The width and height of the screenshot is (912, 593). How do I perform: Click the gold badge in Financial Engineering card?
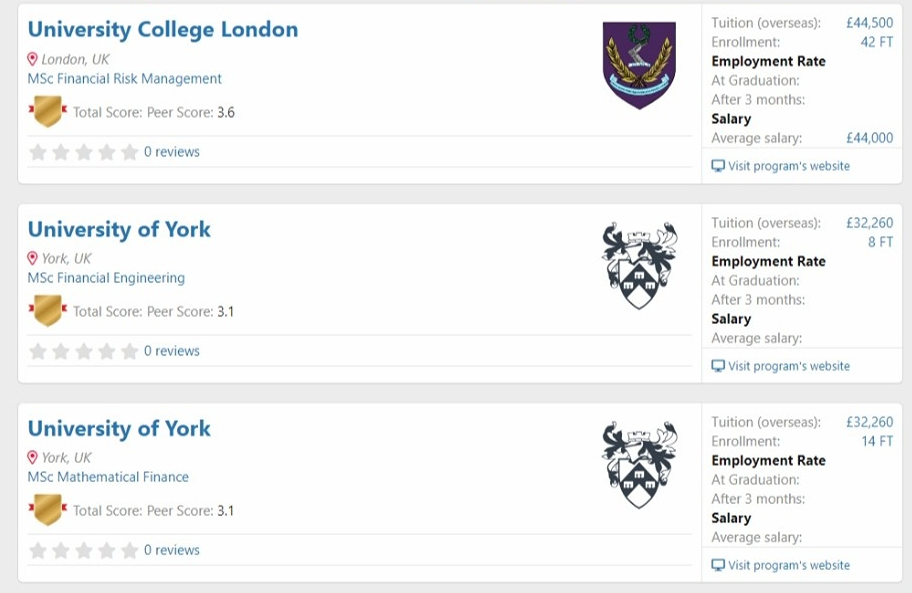click(x=48, y=310)
